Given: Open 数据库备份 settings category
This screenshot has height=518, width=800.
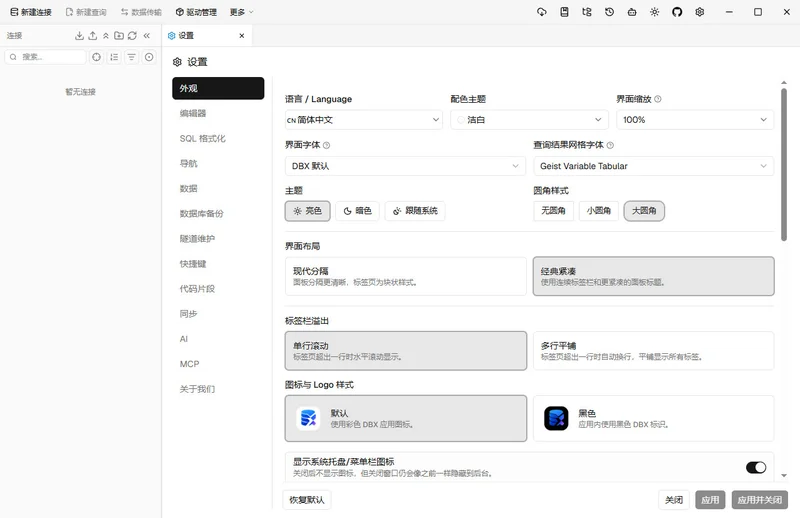Looking at the screenshot, I should (218, 213).
